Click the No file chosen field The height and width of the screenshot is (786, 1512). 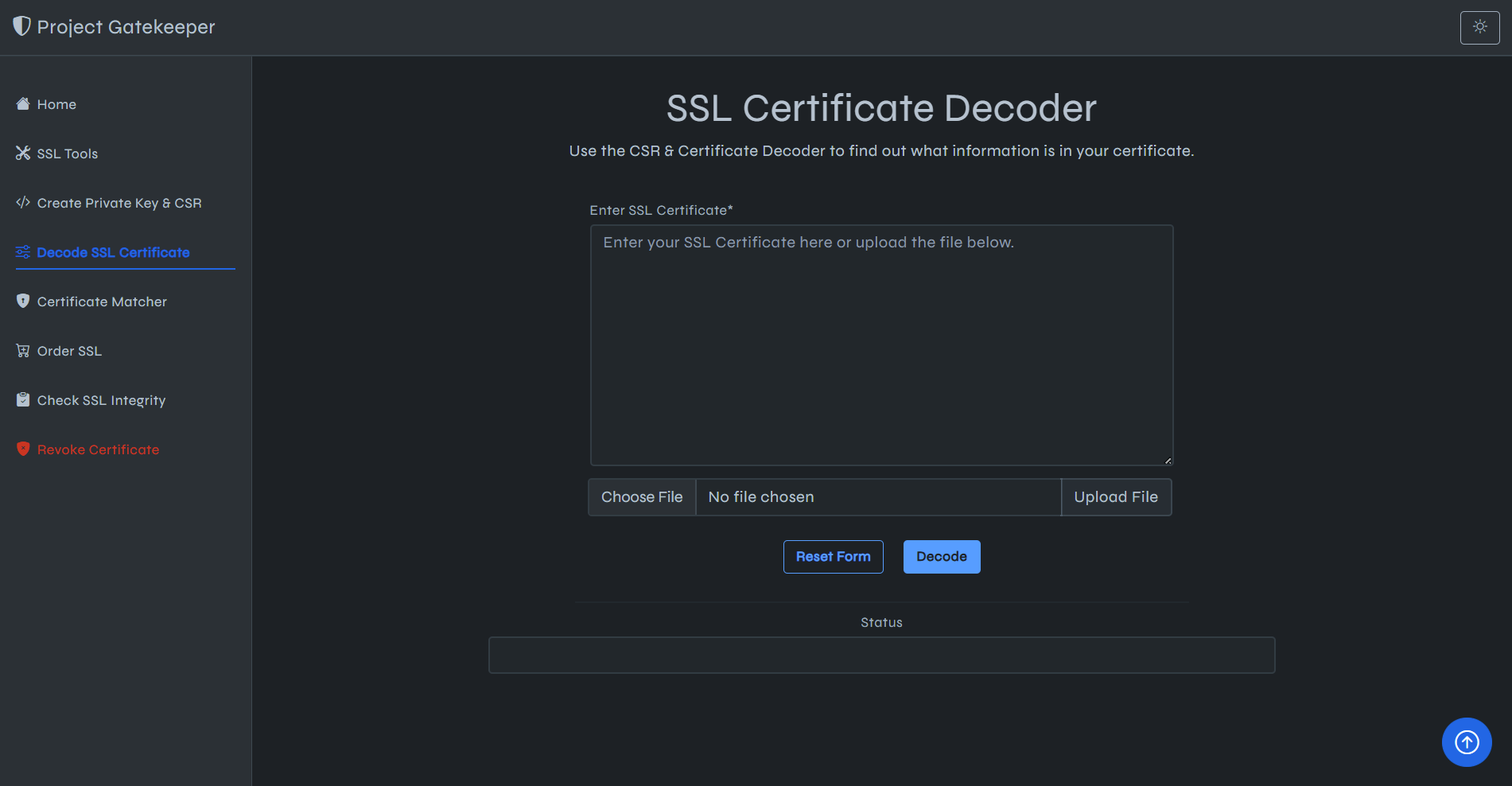(x=878, y=497)
